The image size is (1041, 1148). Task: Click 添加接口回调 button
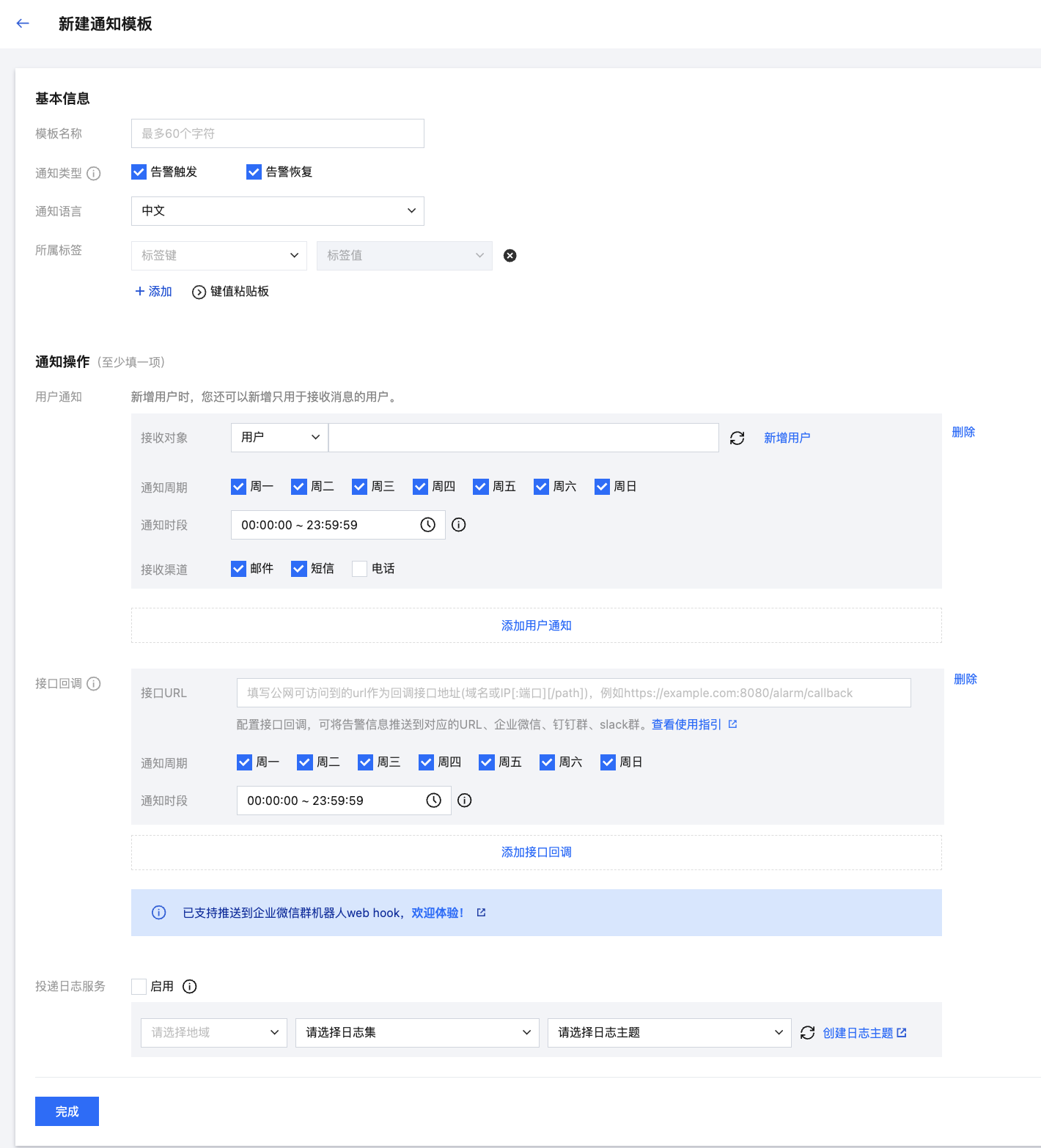[537, 853]
